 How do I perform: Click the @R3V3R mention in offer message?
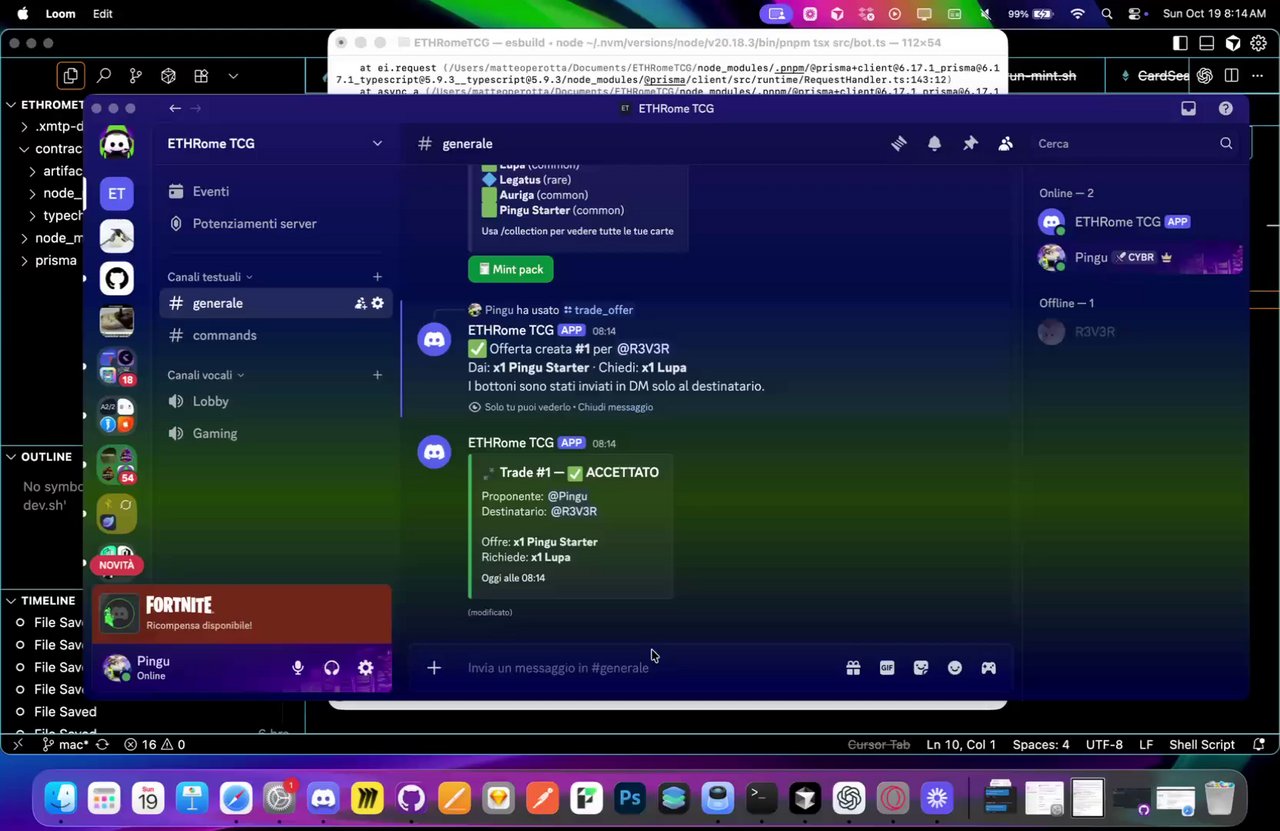[643, 349]
